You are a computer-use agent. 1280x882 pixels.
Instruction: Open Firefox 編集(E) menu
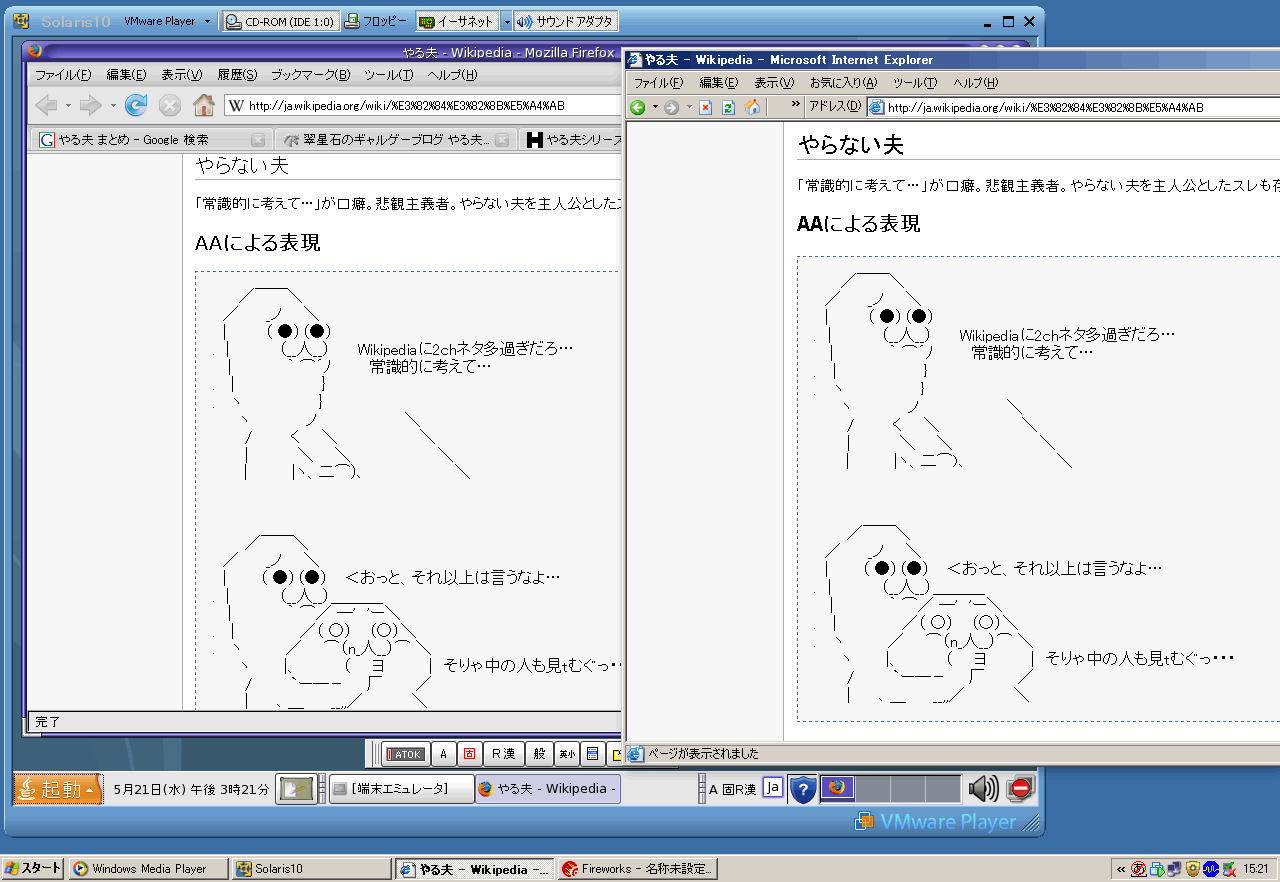click(126, 75)
